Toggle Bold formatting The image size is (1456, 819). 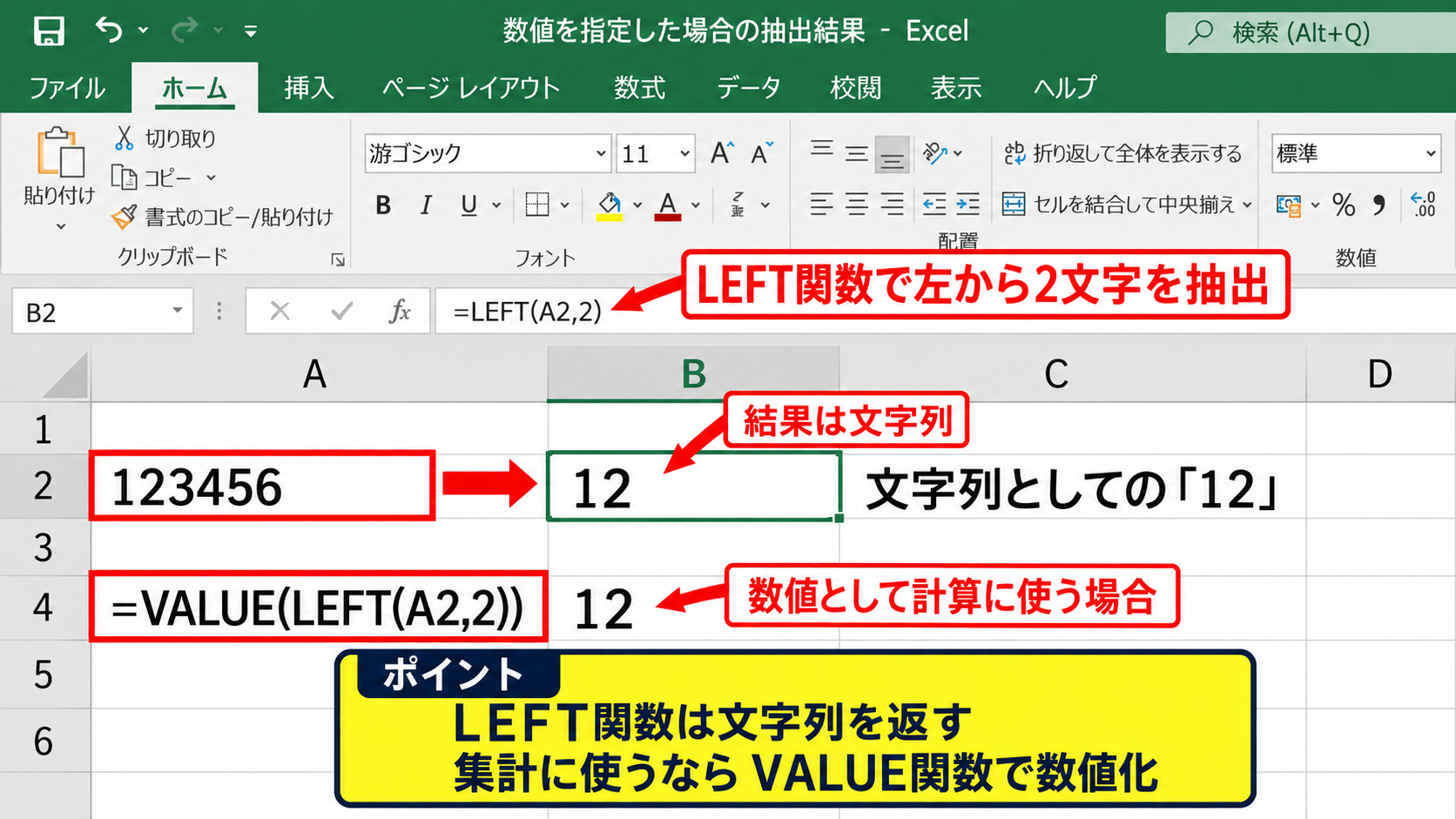[x=383, y=205]
